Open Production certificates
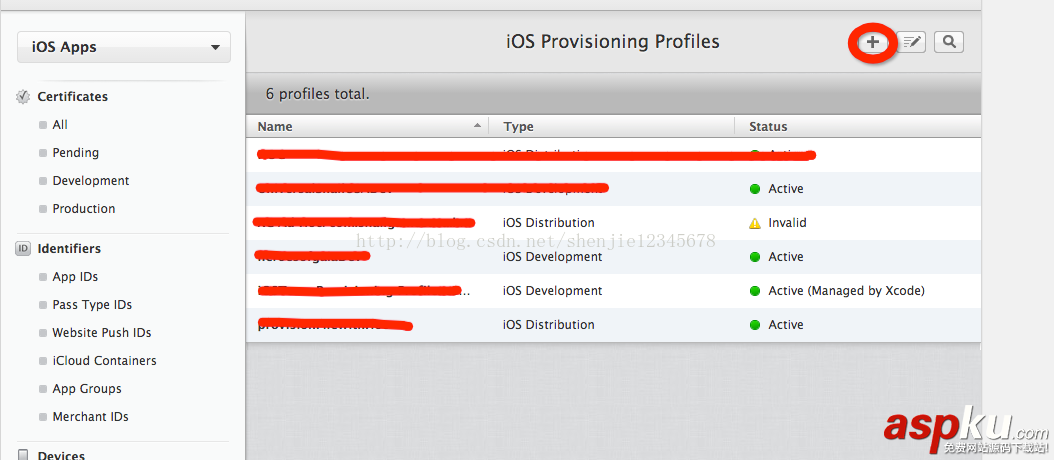1054x460 pixels. (83, 209)
